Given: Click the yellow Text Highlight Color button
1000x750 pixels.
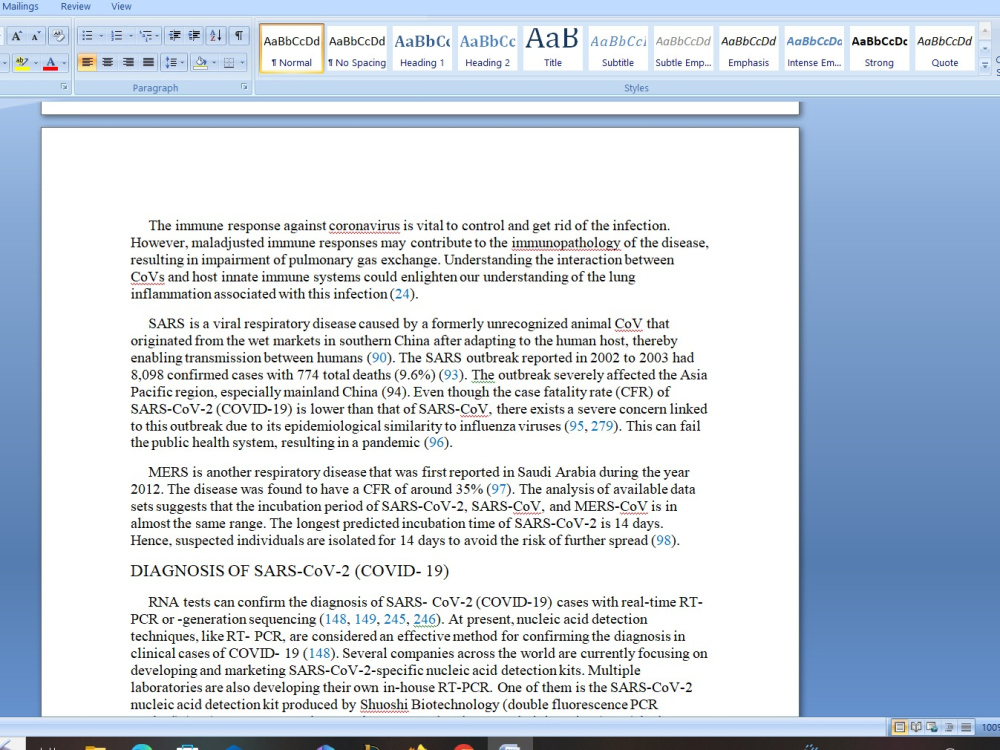Looking at the screenshot, I should (x=22, y=62).
